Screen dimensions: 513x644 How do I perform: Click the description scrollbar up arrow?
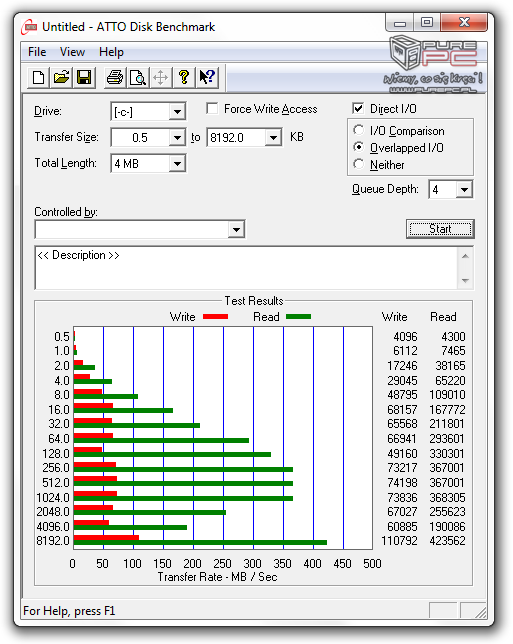465,256
